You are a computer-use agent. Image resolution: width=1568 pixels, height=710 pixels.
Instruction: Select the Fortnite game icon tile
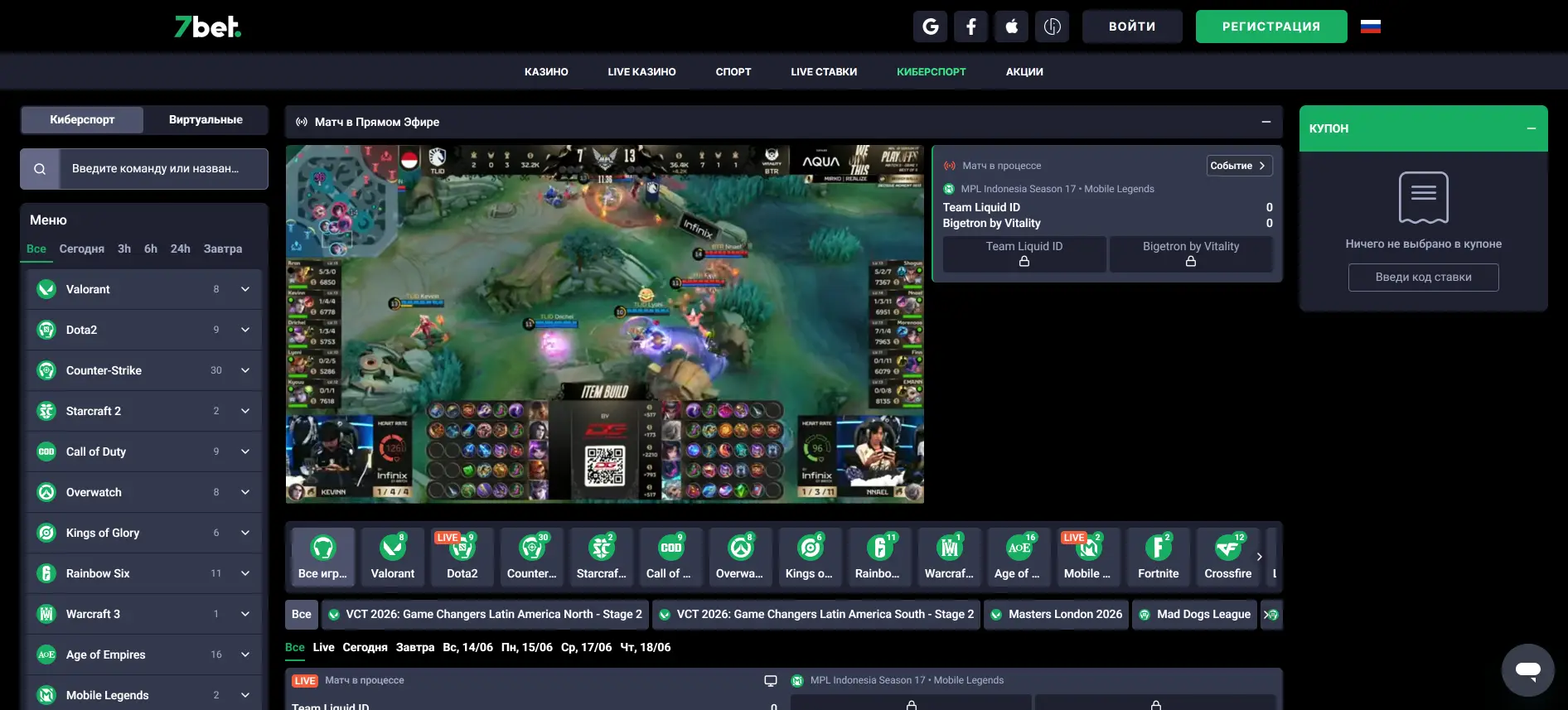(x=1159, y=557)
